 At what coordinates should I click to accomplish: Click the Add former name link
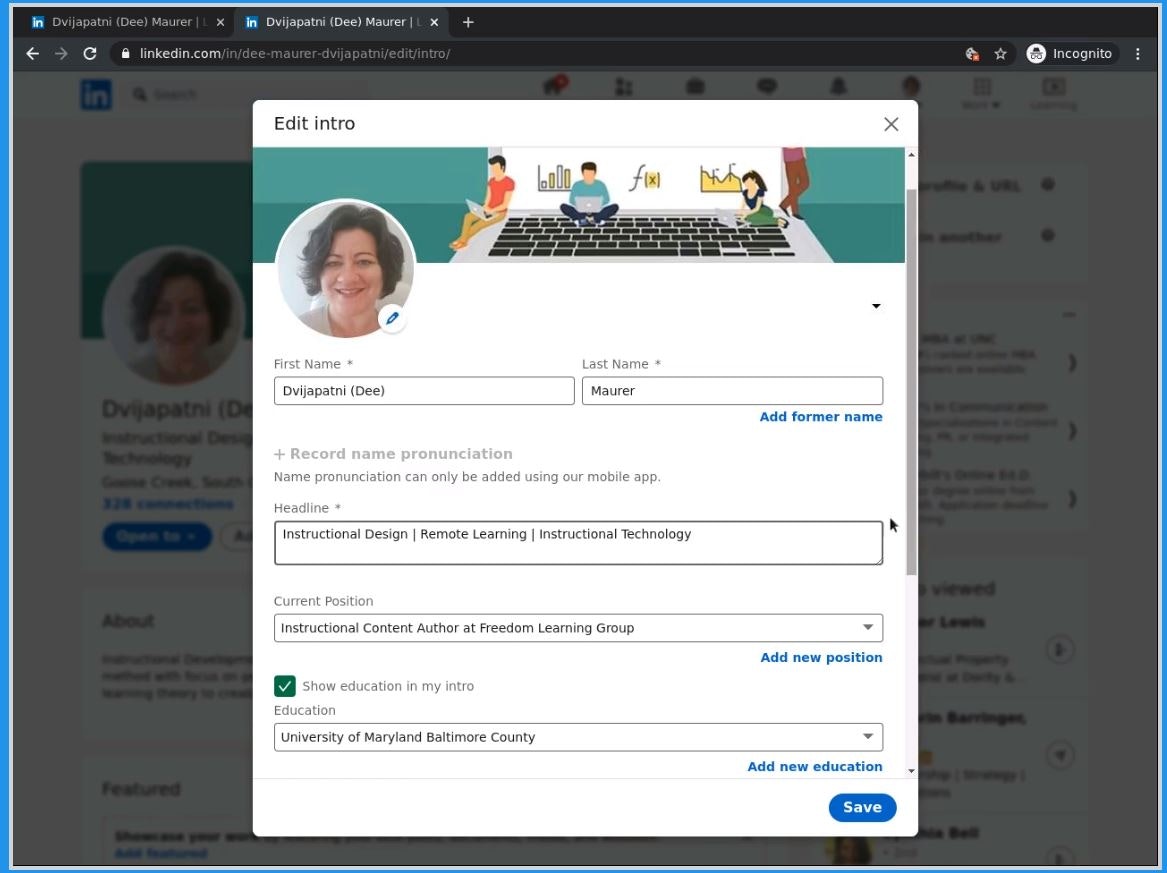821,417
